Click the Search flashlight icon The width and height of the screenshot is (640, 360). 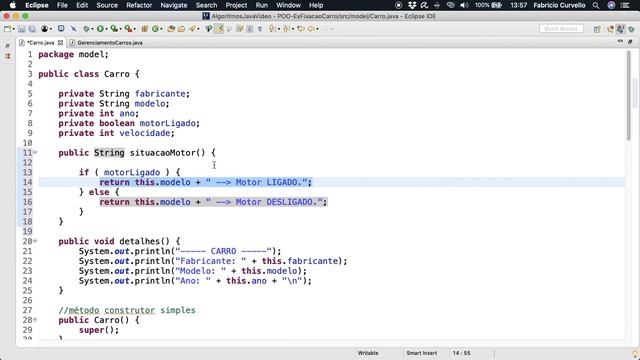192,29
